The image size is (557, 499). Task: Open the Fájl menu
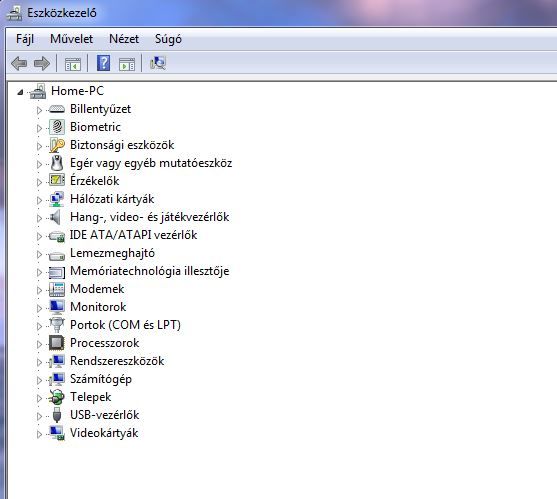tap(25, 39)
